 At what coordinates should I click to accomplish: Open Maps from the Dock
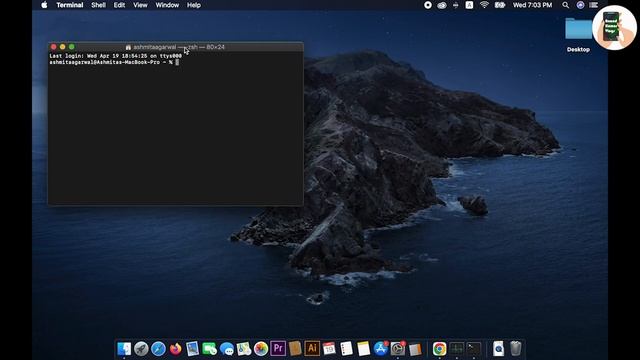pos(244,349)
